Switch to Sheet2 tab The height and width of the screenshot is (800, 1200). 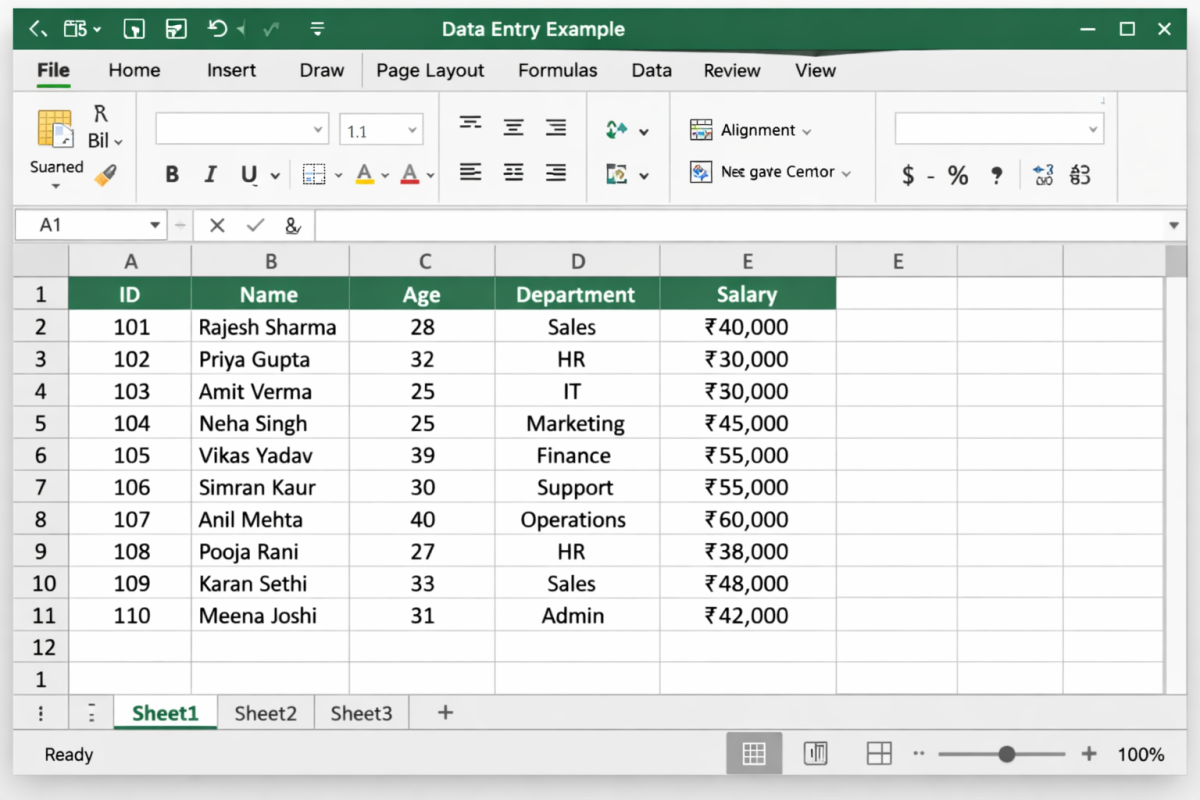point(265,713)
